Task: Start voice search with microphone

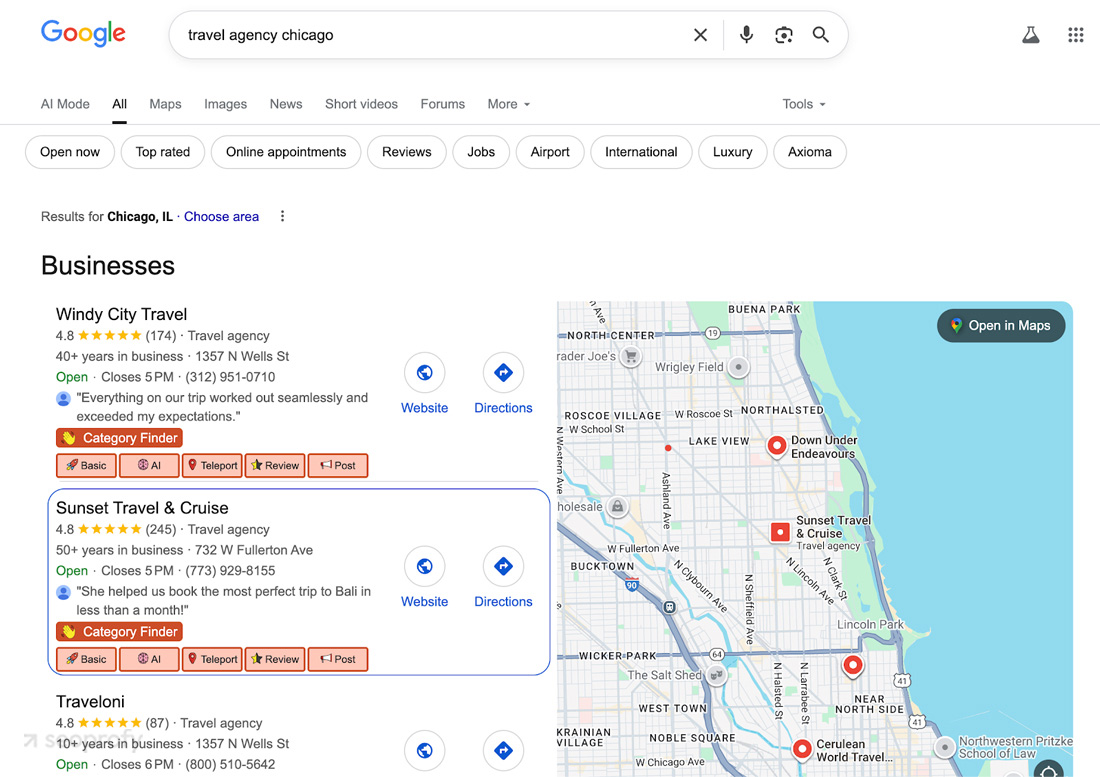Action: [746, 35]
